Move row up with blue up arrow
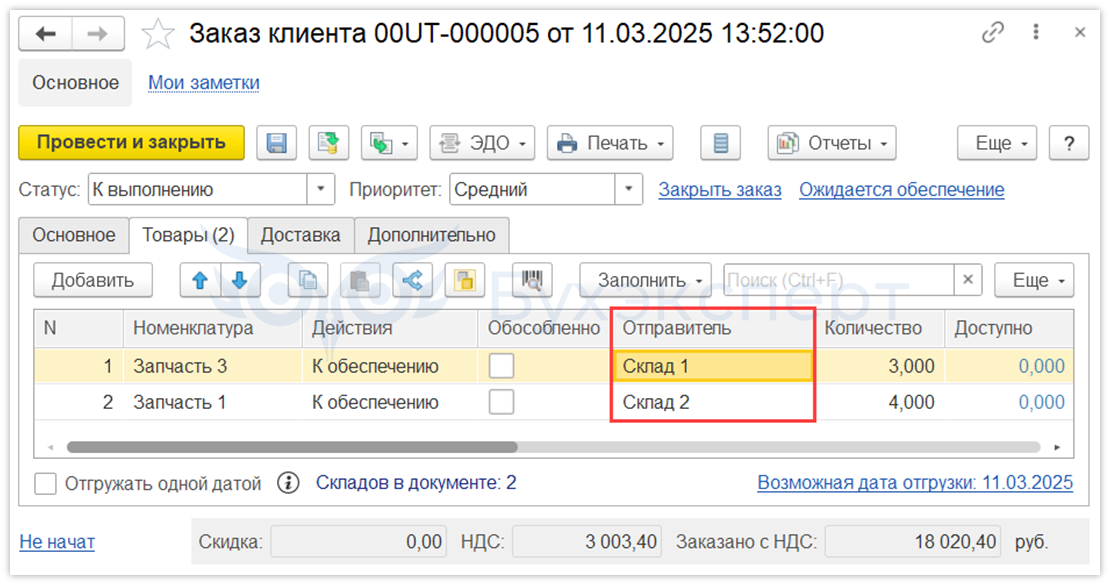The image size is (1110, 585). click(x=200, y=280)
